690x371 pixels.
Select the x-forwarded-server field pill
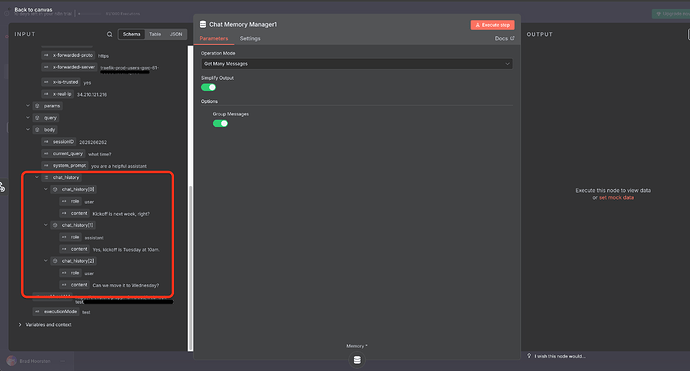pos(69,67)
